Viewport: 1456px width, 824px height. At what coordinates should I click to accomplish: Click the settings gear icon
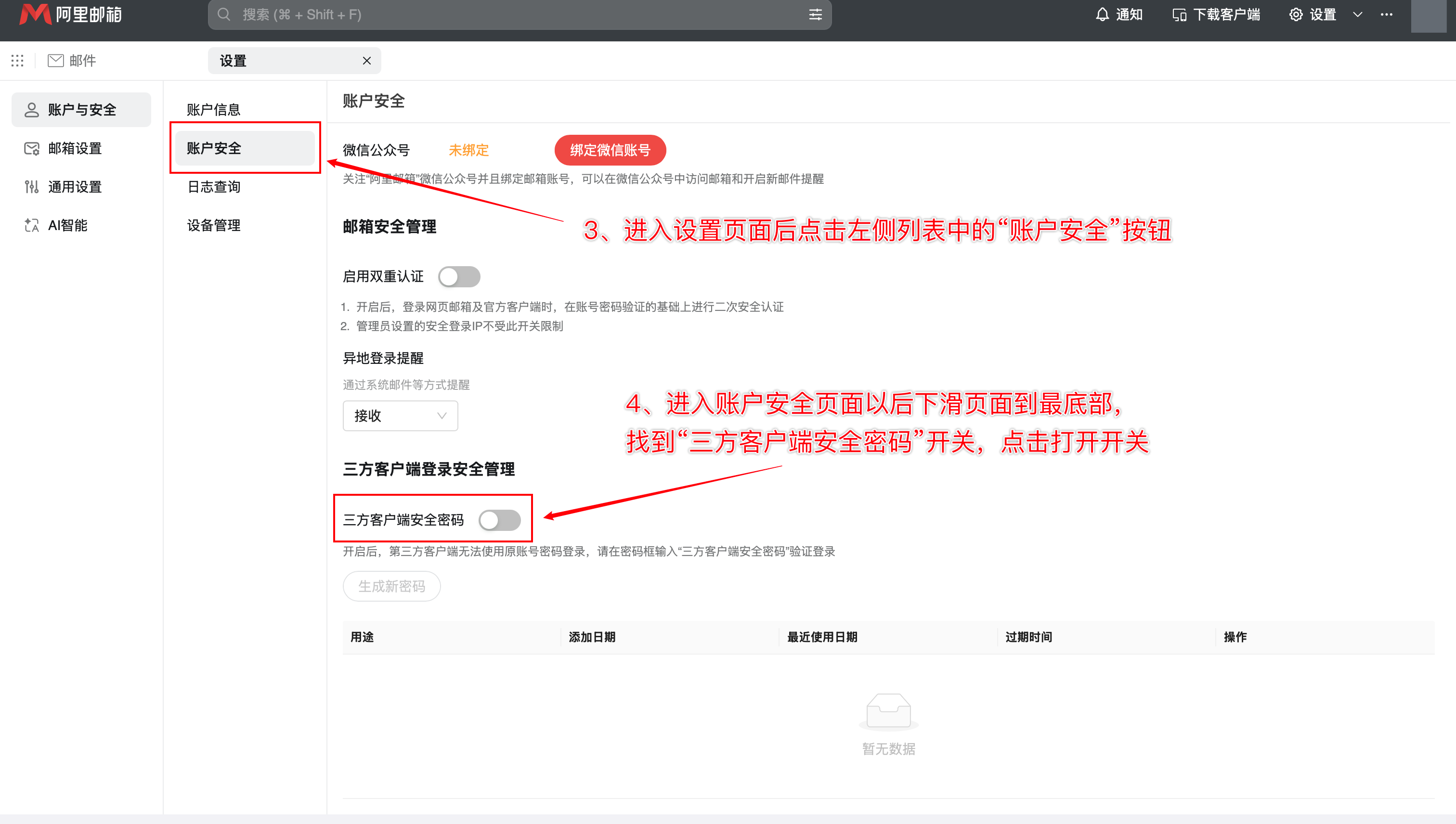click(1296, 14)
